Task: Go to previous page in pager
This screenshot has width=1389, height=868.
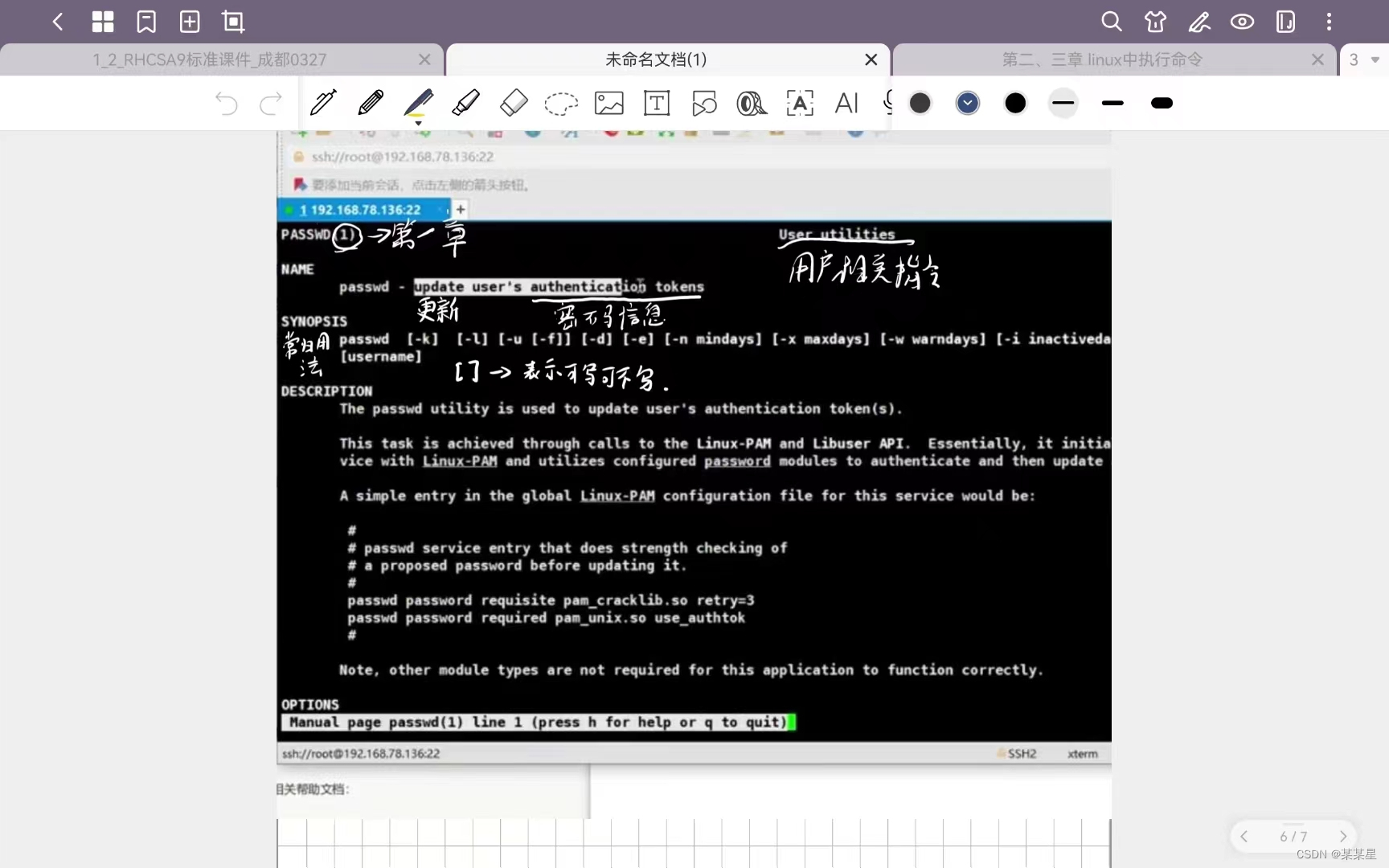Action: tap(1244, 837)
